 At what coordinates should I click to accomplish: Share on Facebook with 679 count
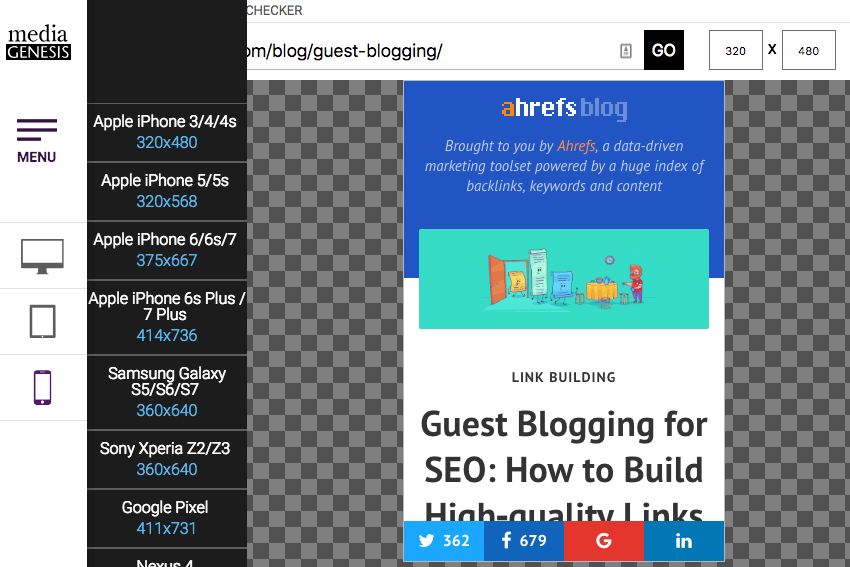point(524,540)
